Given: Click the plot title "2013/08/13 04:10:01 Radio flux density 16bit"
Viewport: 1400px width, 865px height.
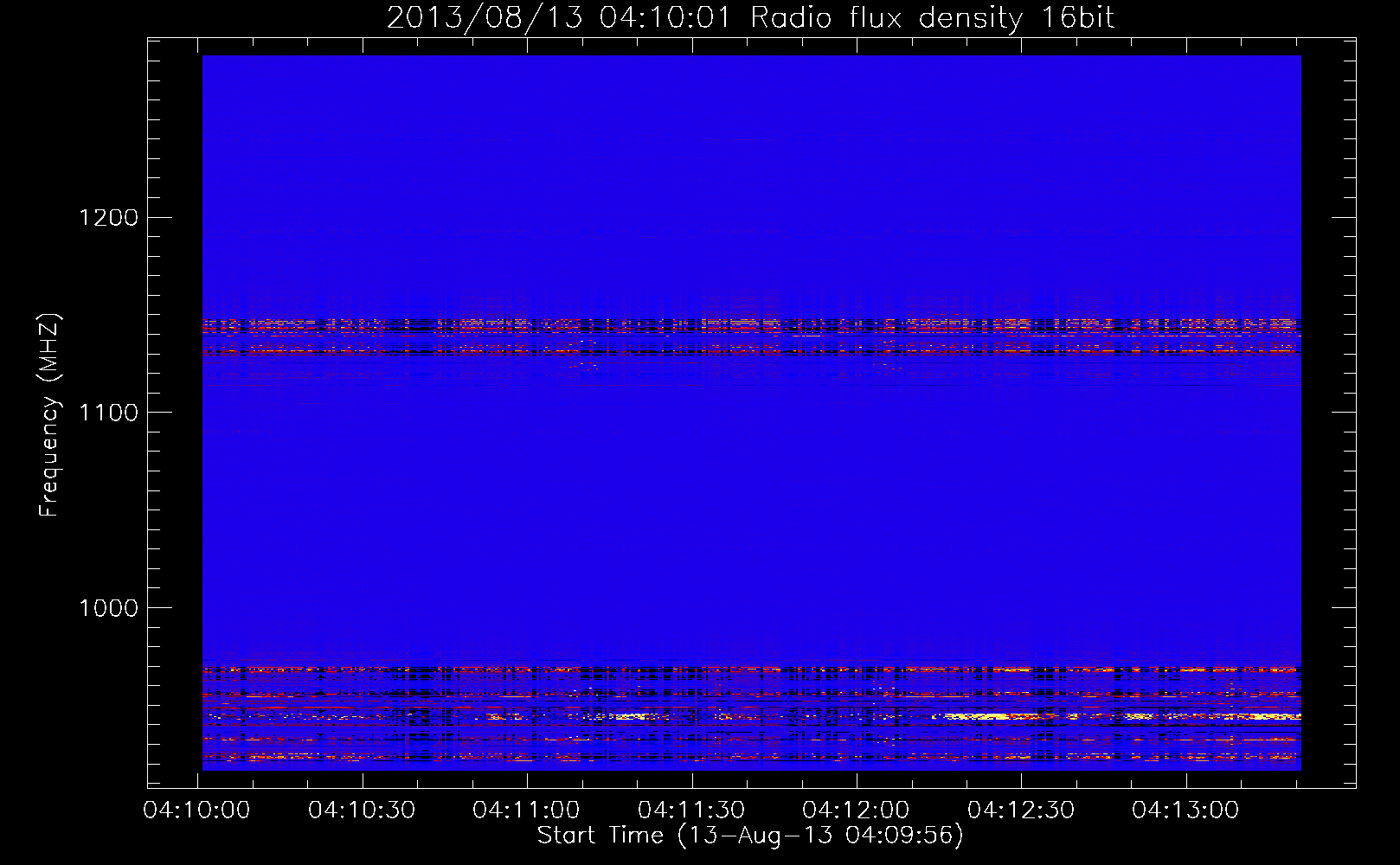Looking at the screenshot, I should click(750, 18).
